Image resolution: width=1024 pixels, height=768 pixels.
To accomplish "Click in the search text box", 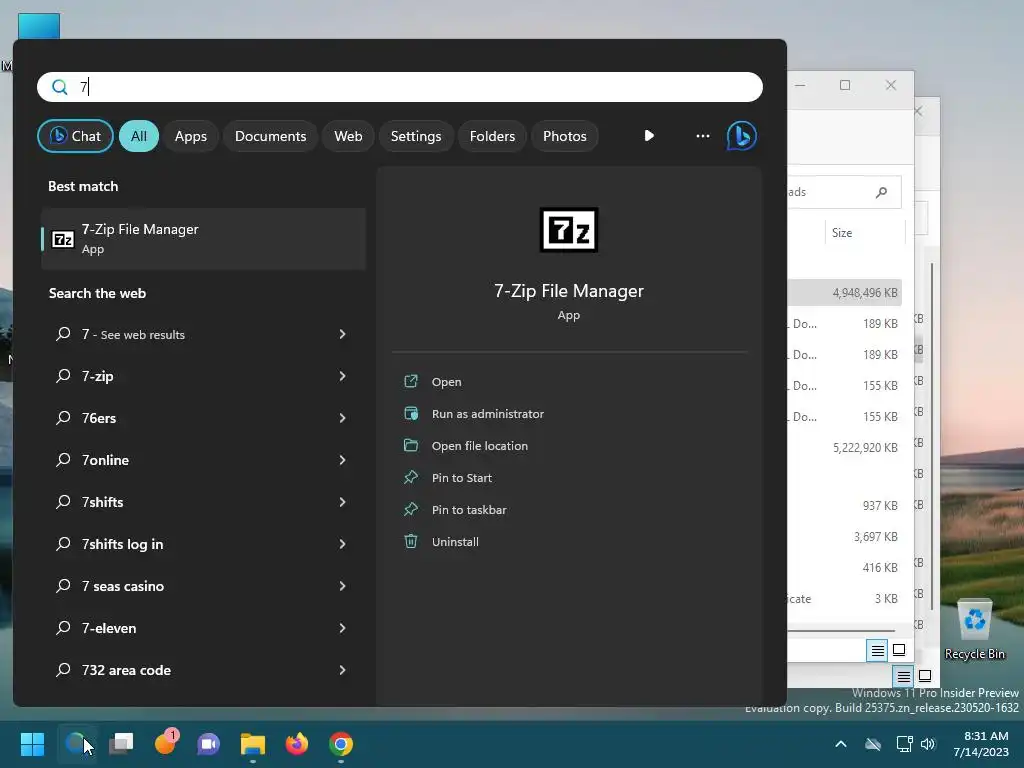I will [400, 87].
